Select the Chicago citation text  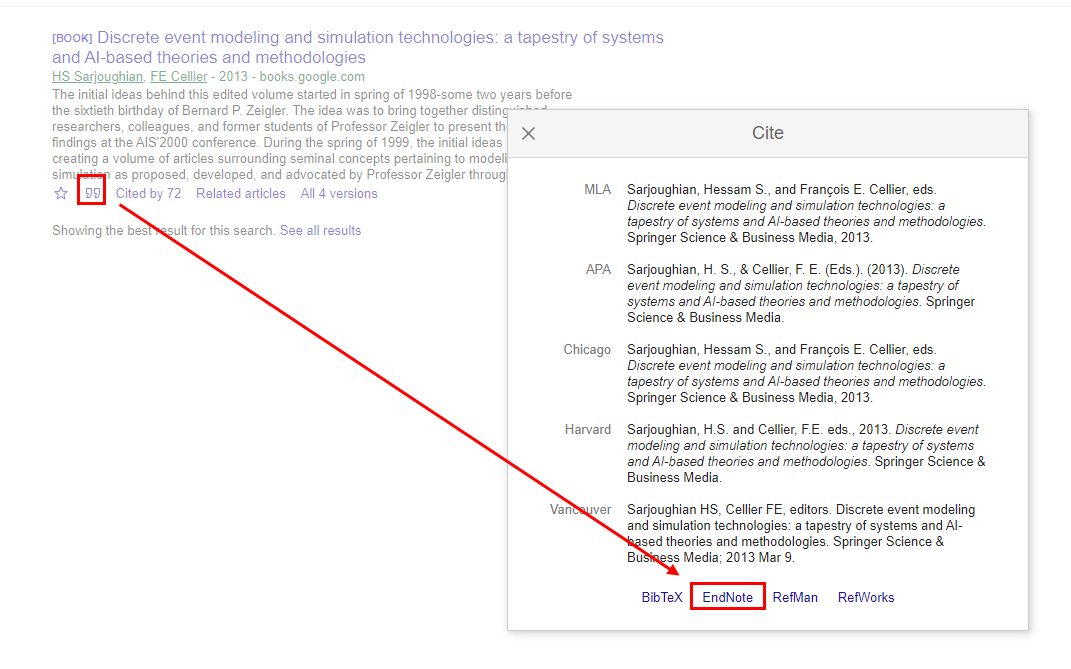[x=800, y=373]
